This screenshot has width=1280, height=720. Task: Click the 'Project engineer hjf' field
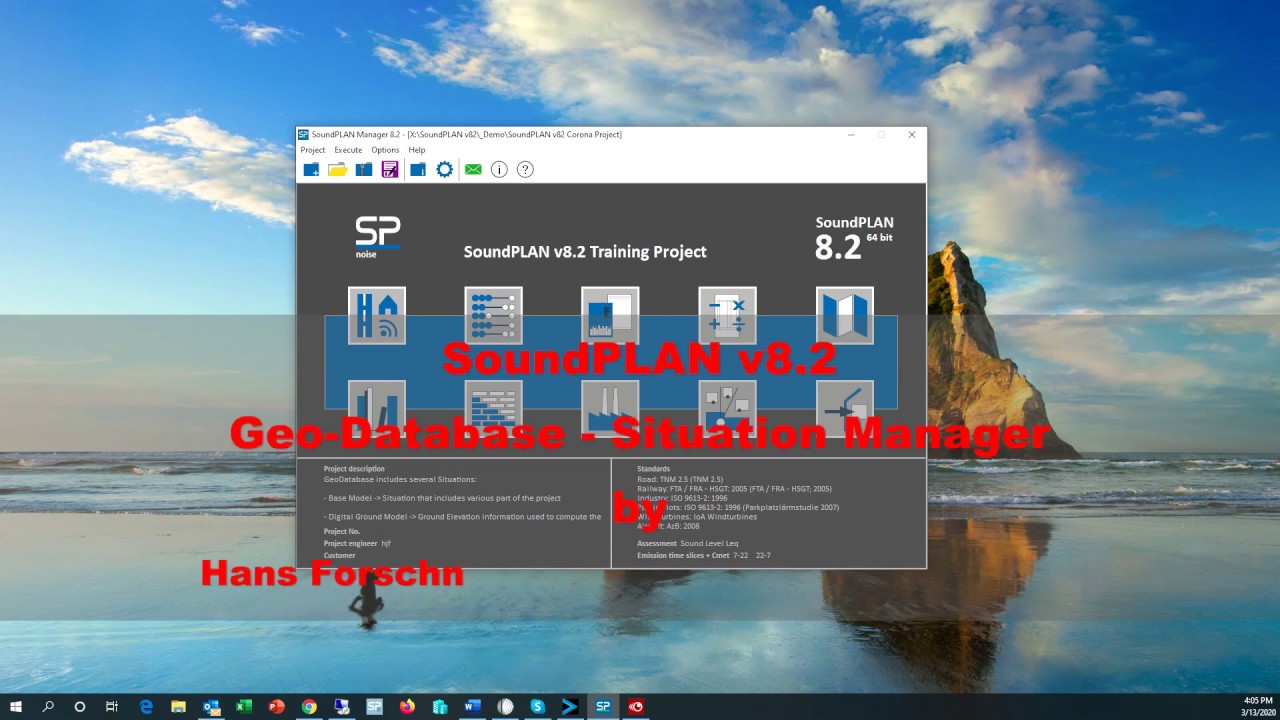click(357, 543)
